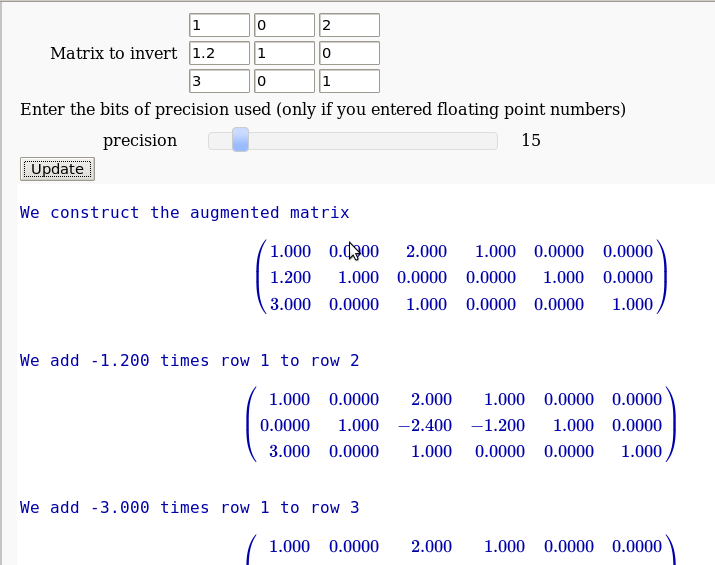Click the precision slider handle
This screenshot has width=715, height=565.
[x=240, y=141]
